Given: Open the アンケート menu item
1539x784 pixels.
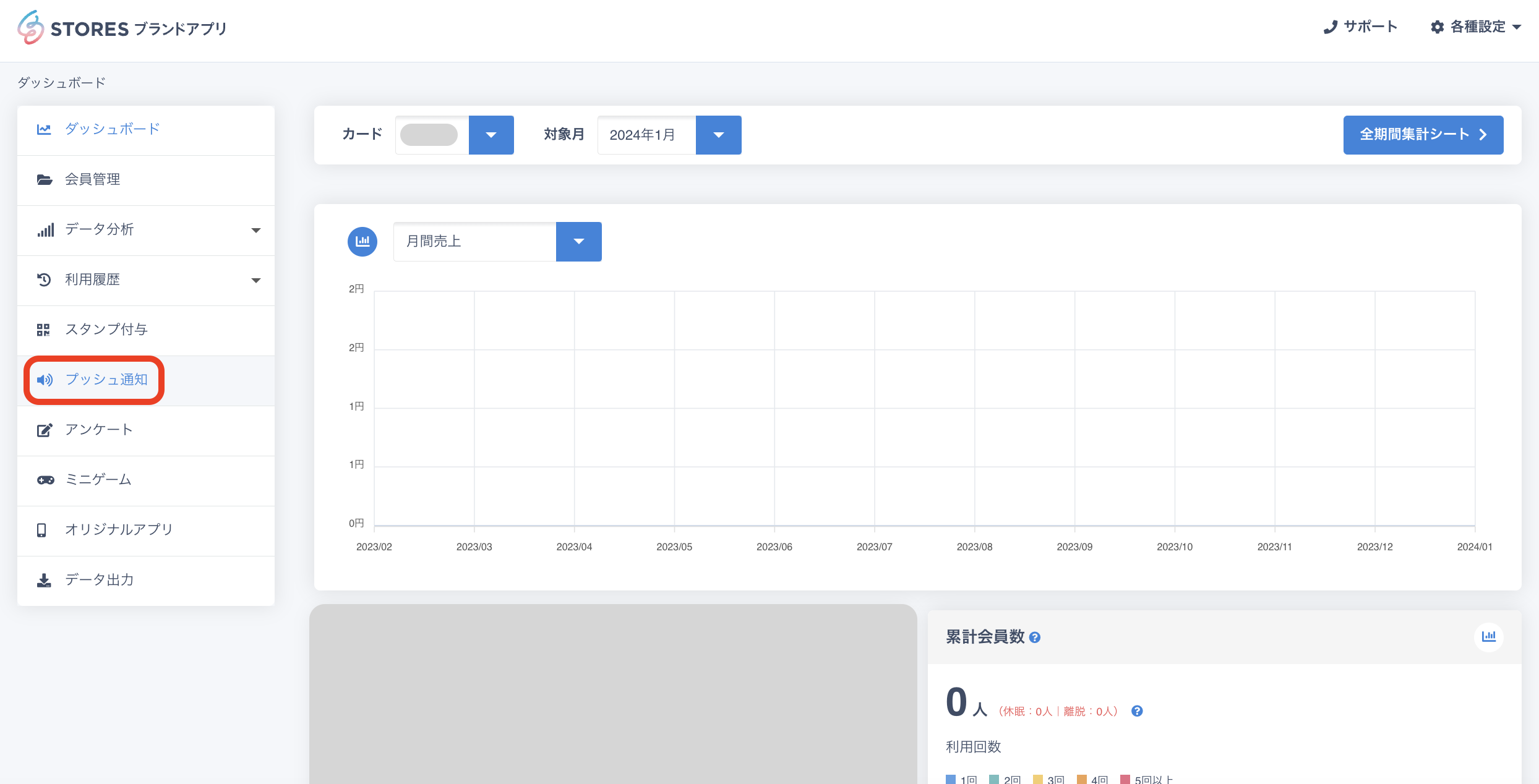Looking at the screenshot, I should 146,430.
